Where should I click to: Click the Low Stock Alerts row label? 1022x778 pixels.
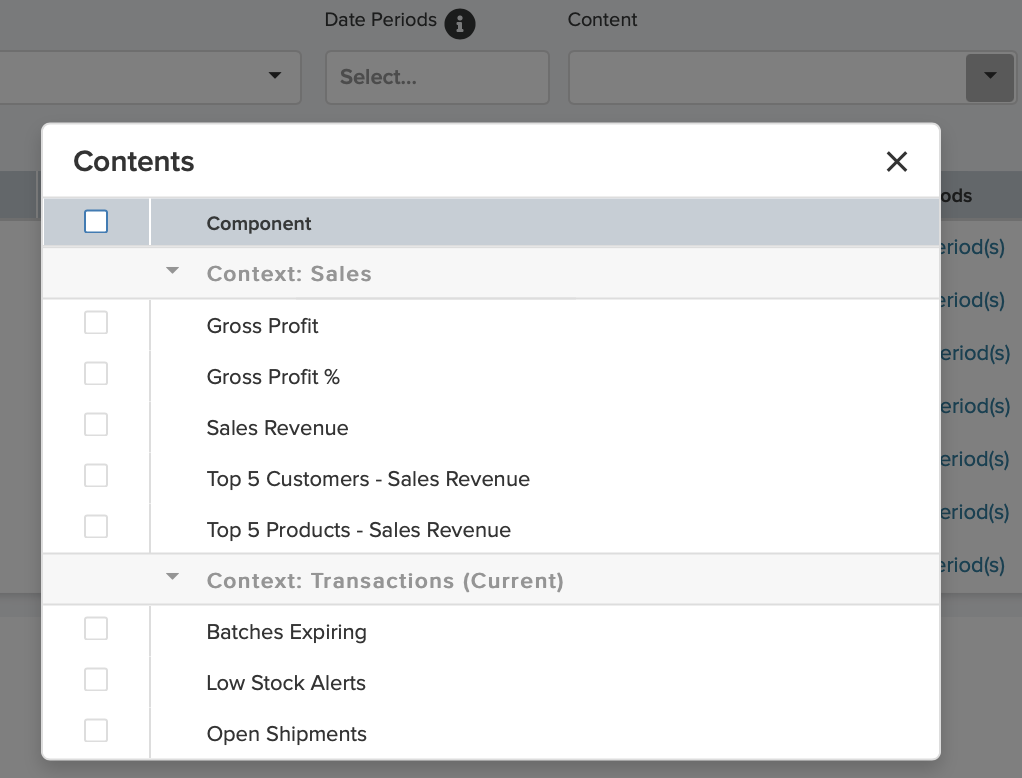[286, 683]
